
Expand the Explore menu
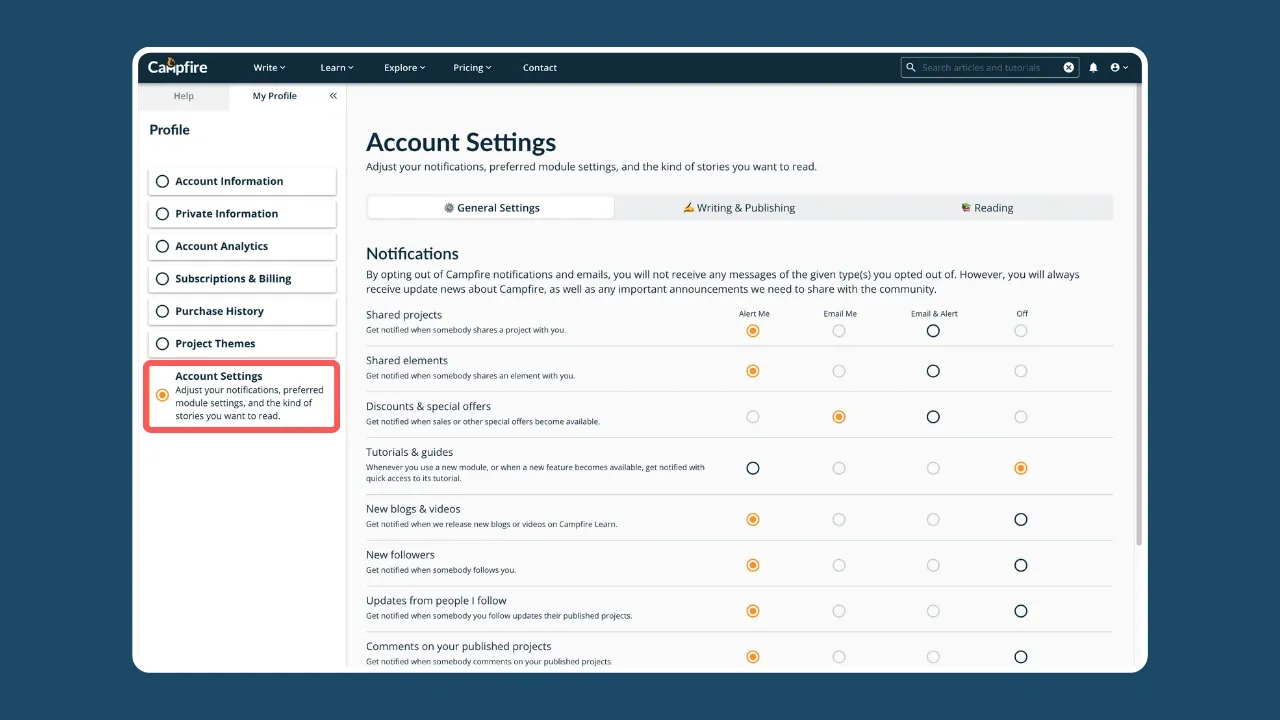[404, 67]
